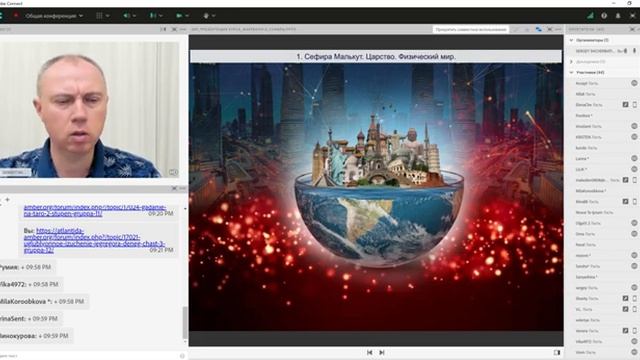Go to the previous slide
640x360 pixels.
coord(369,352)
